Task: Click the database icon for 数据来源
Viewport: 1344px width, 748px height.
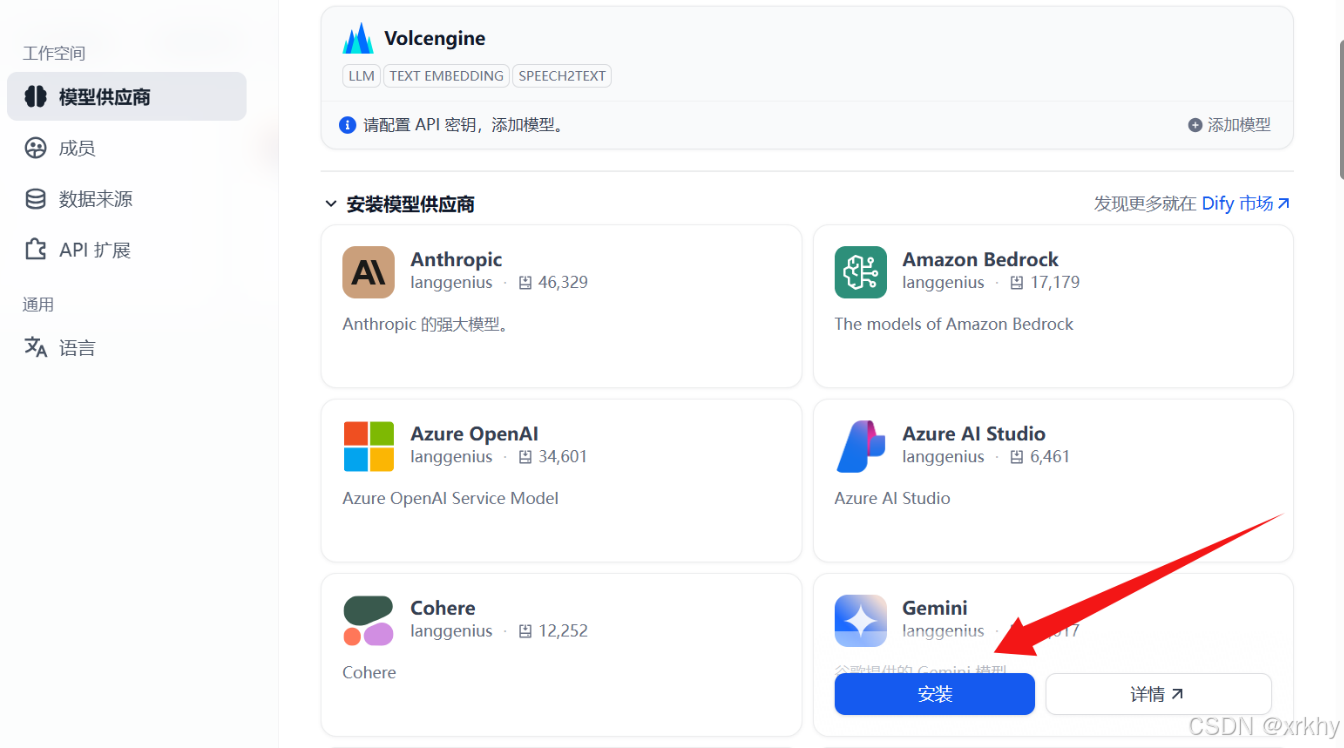Action: pyautogui.click(x=36, y=199)
